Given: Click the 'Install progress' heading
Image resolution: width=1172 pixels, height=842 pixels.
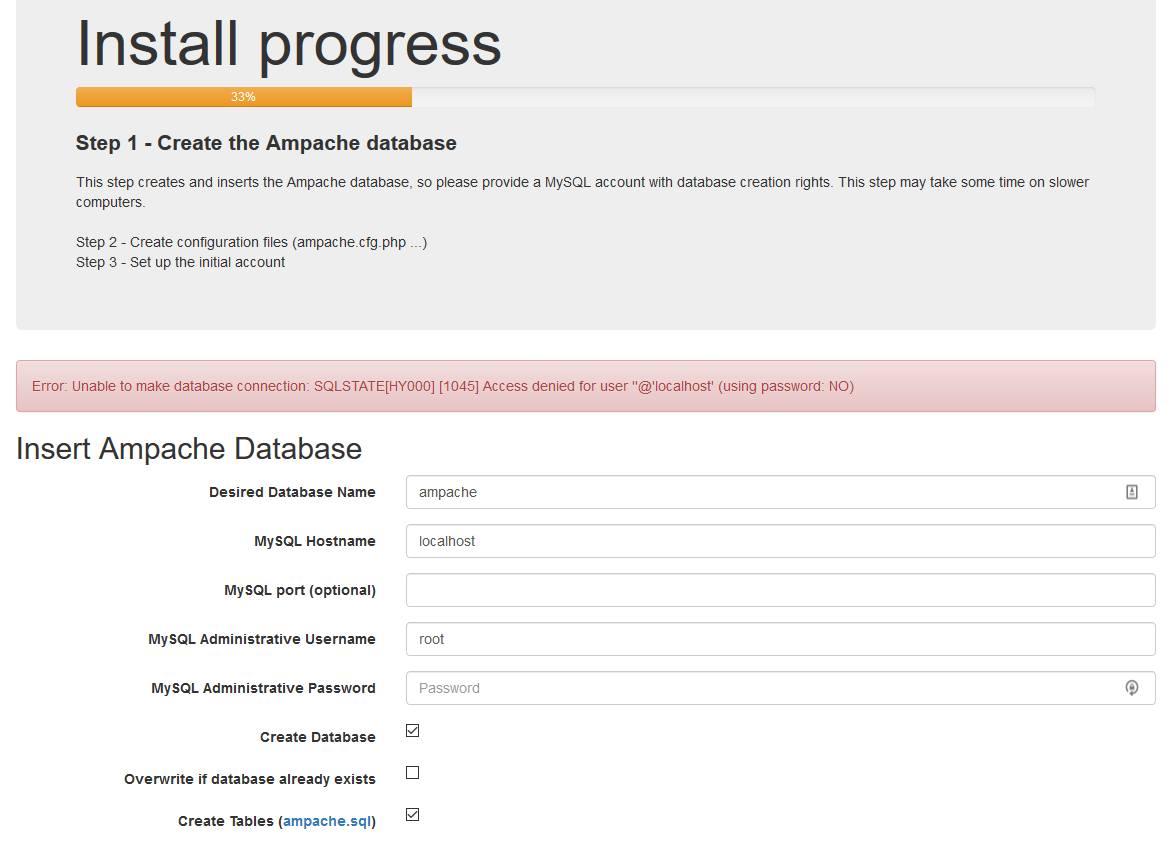Looking at the screenshot, I should 288,44.
